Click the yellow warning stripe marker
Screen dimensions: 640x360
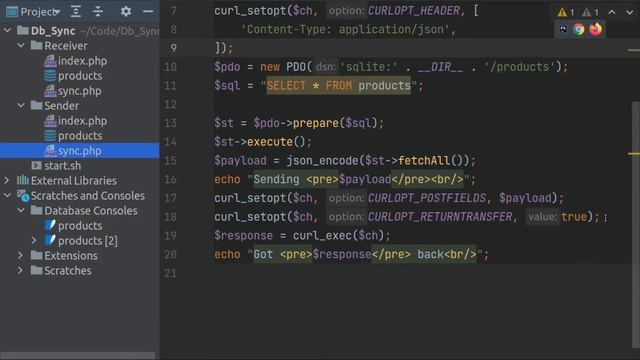[x=634, y=154]
